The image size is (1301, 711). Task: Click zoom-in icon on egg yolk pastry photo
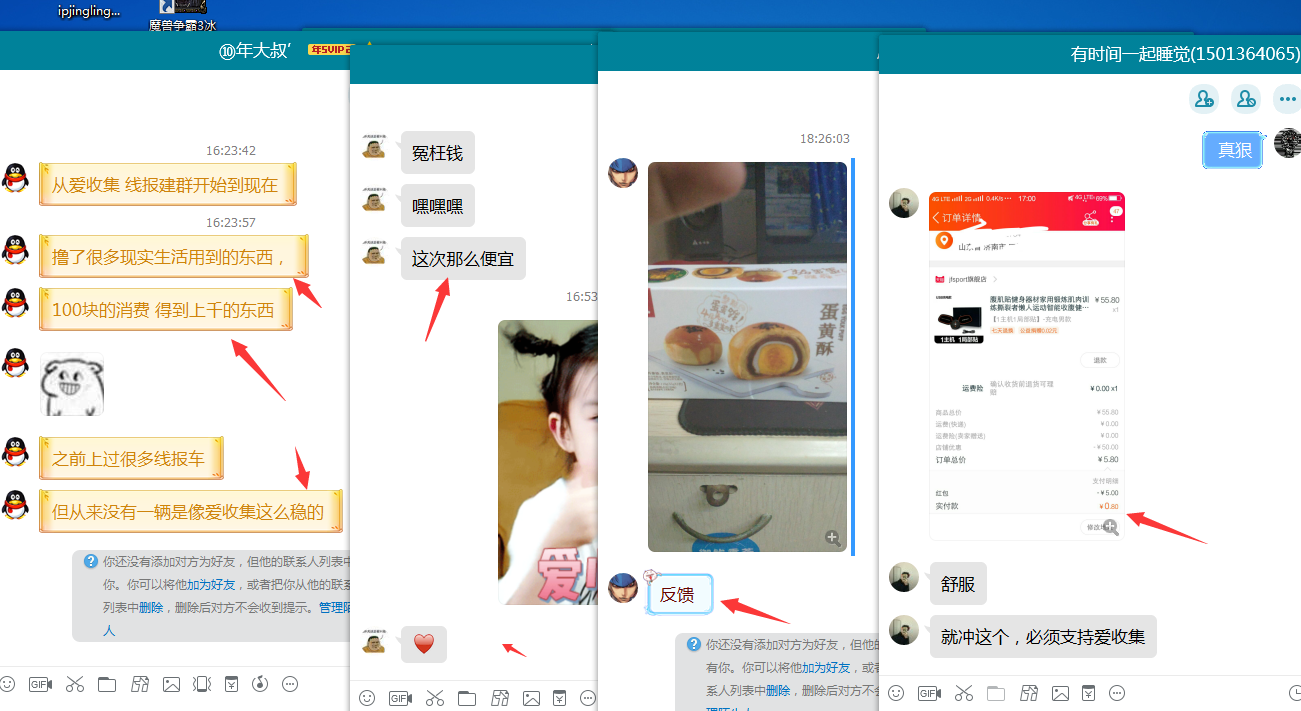pos(832,538)
